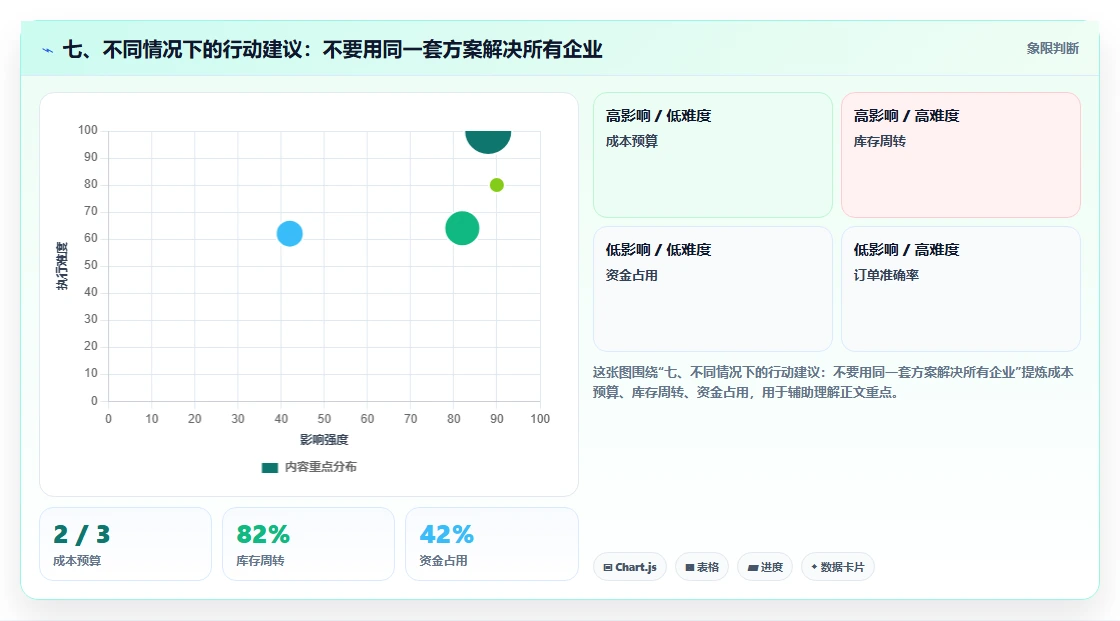The height and width of the screenshot is (621, 1120).
Task: Click the 执行难度 y-axis title
Action: pos(62,266)
